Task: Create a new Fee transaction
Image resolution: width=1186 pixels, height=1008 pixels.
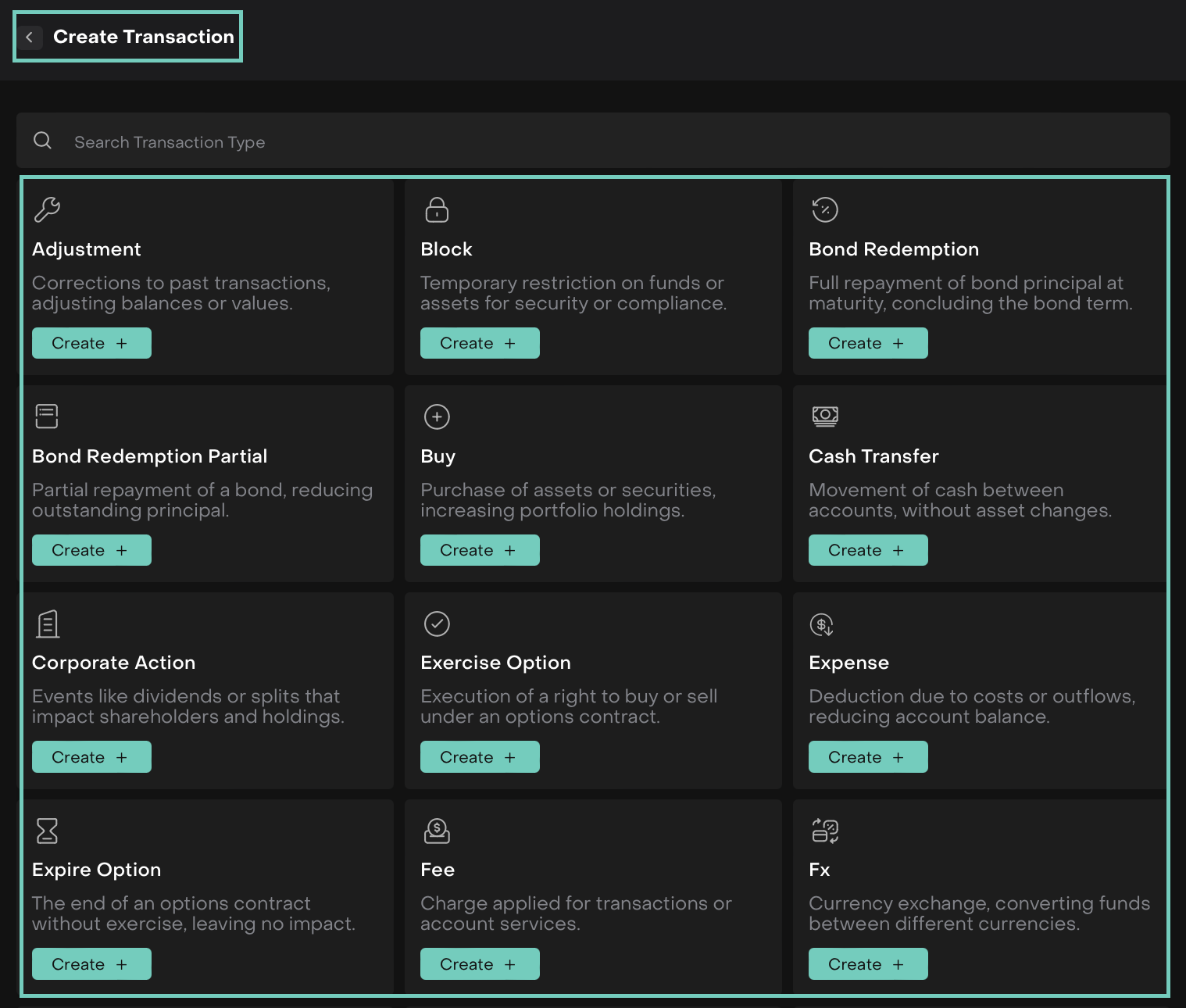Action: tap(479, 963)
